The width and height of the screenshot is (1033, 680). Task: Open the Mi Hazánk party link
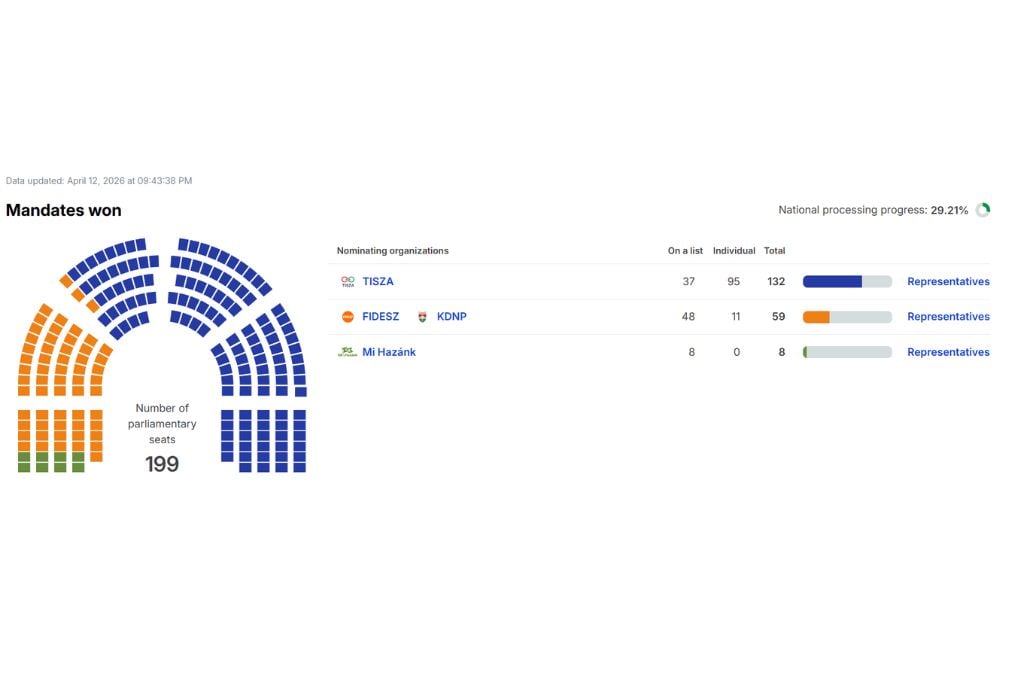(389, 352)
